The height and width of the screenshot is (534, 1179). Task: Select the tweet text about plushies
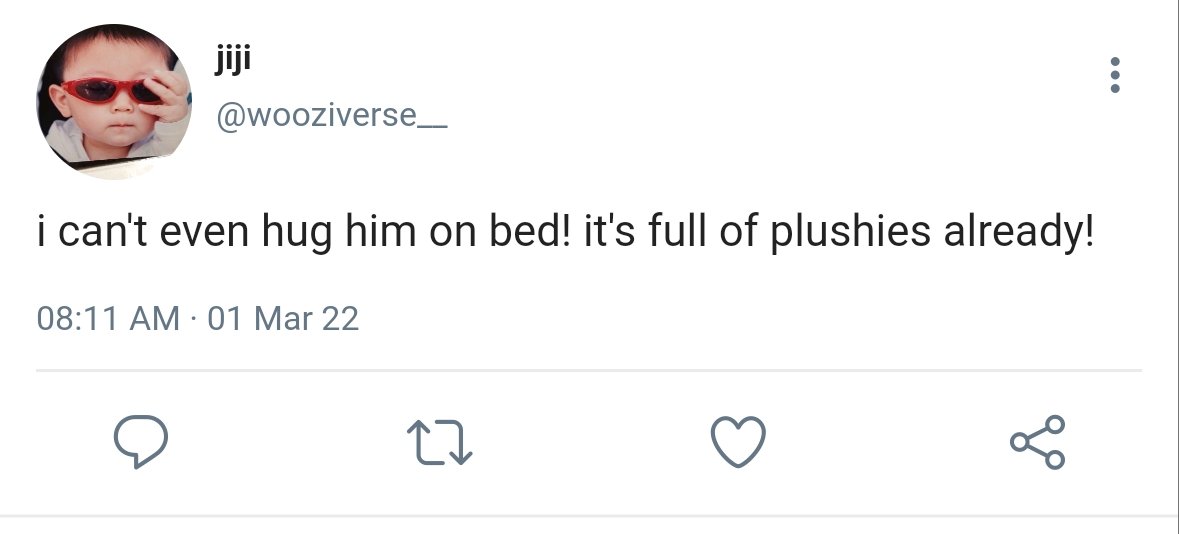coord(565,232)
